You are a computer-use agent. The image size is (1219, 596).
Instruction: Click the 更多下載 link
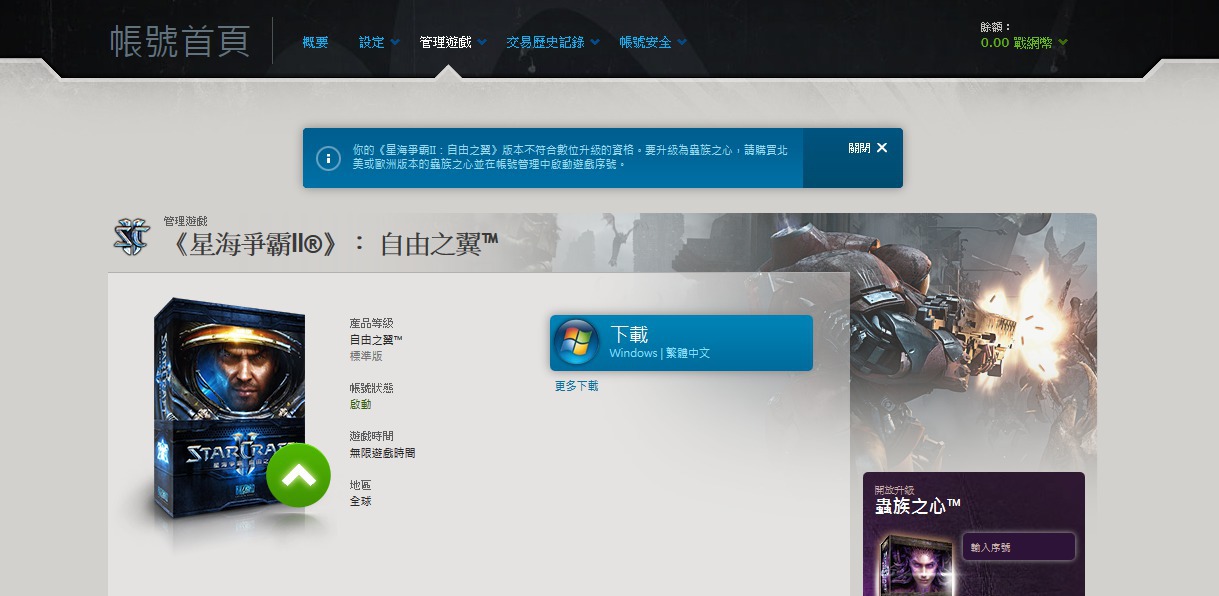coord(577,386)
